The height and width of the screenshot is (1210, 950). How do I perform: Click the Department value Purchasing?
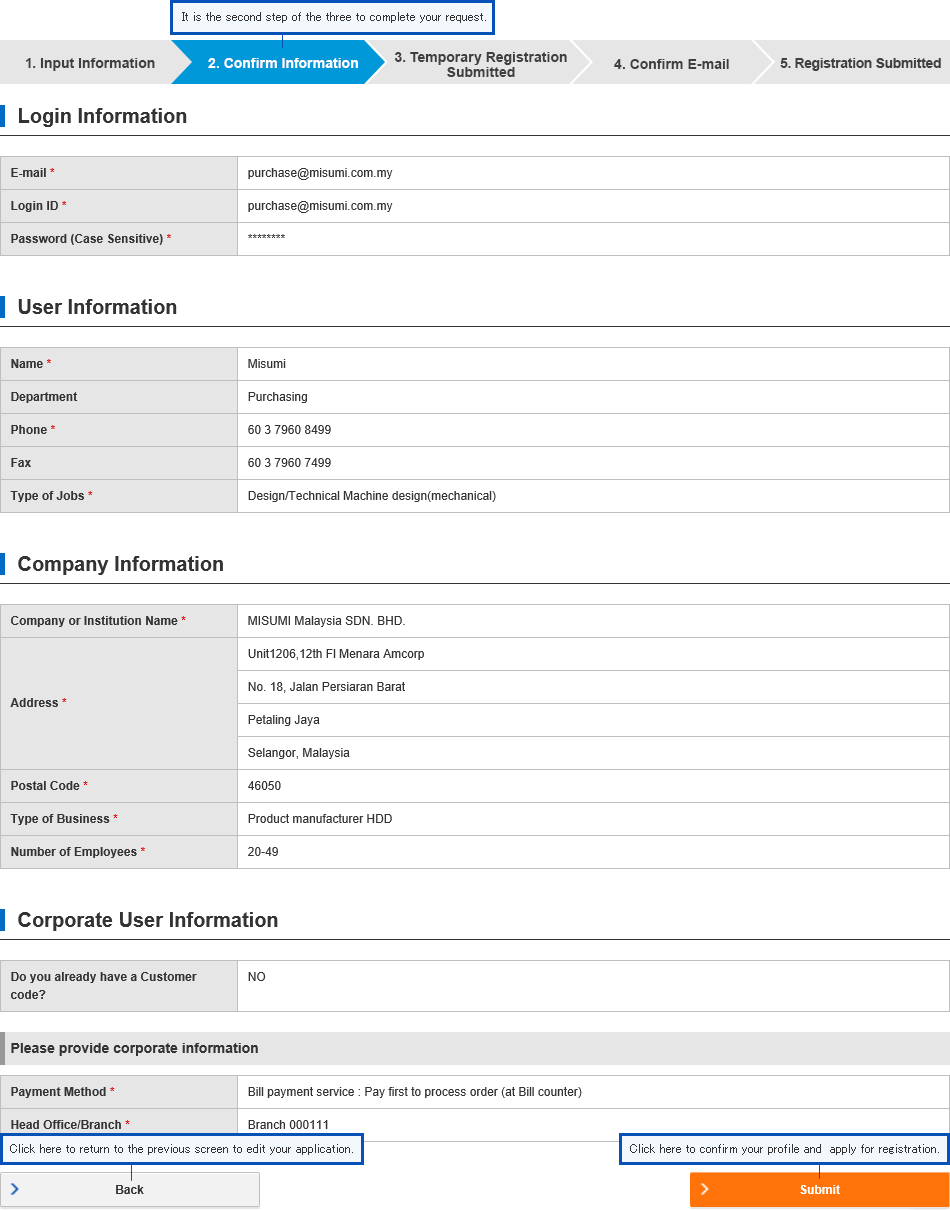pyautogui.click(x=278, y=397)
